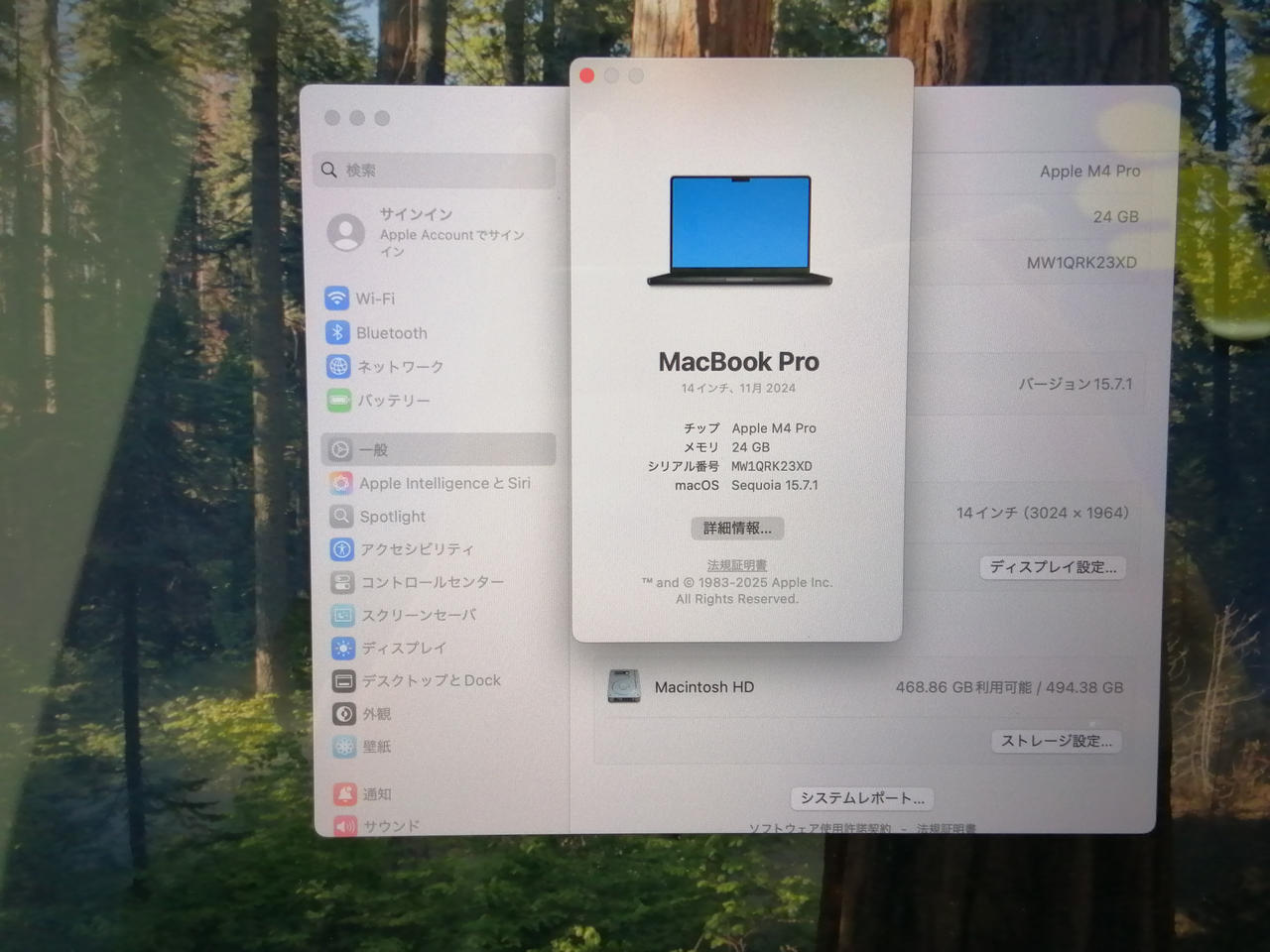Open the ネットワーク globe icon
Screen dimensions: 1270x952
pyautogui.click(x=338, y=367)
